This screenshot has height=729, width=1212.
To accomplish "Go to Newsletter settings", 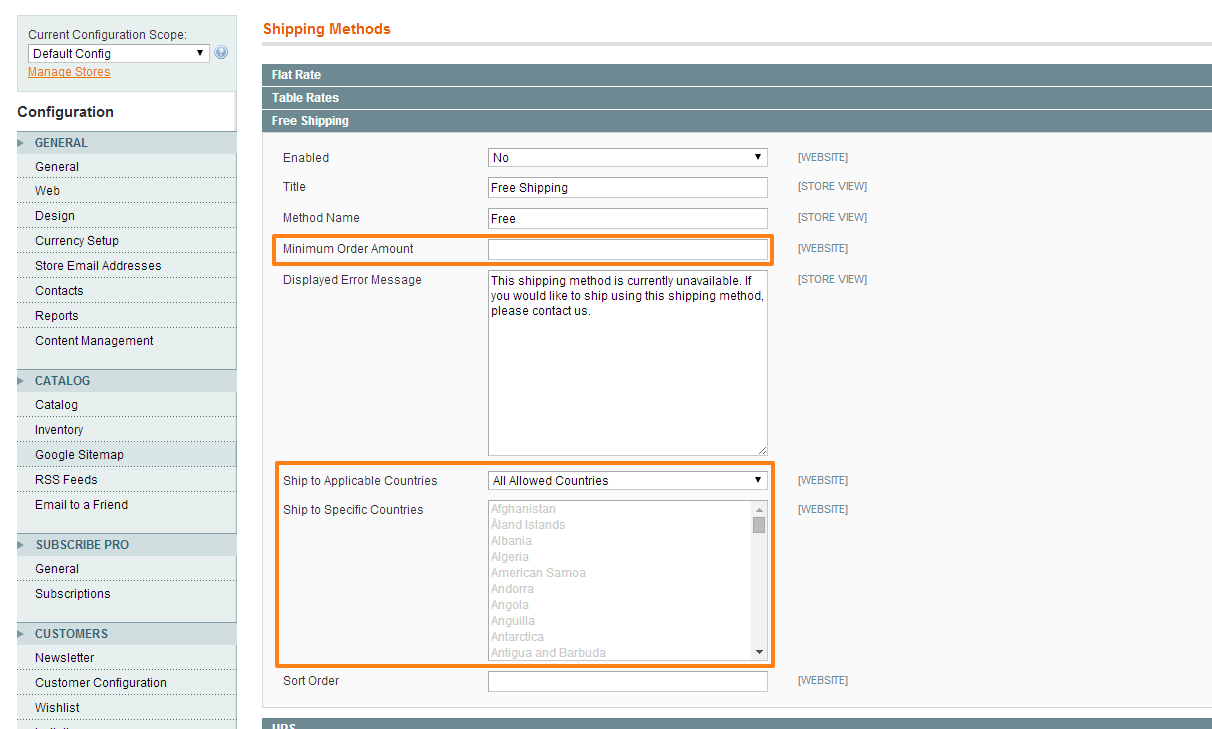I will pyautogui.click(x=65, y=658).
